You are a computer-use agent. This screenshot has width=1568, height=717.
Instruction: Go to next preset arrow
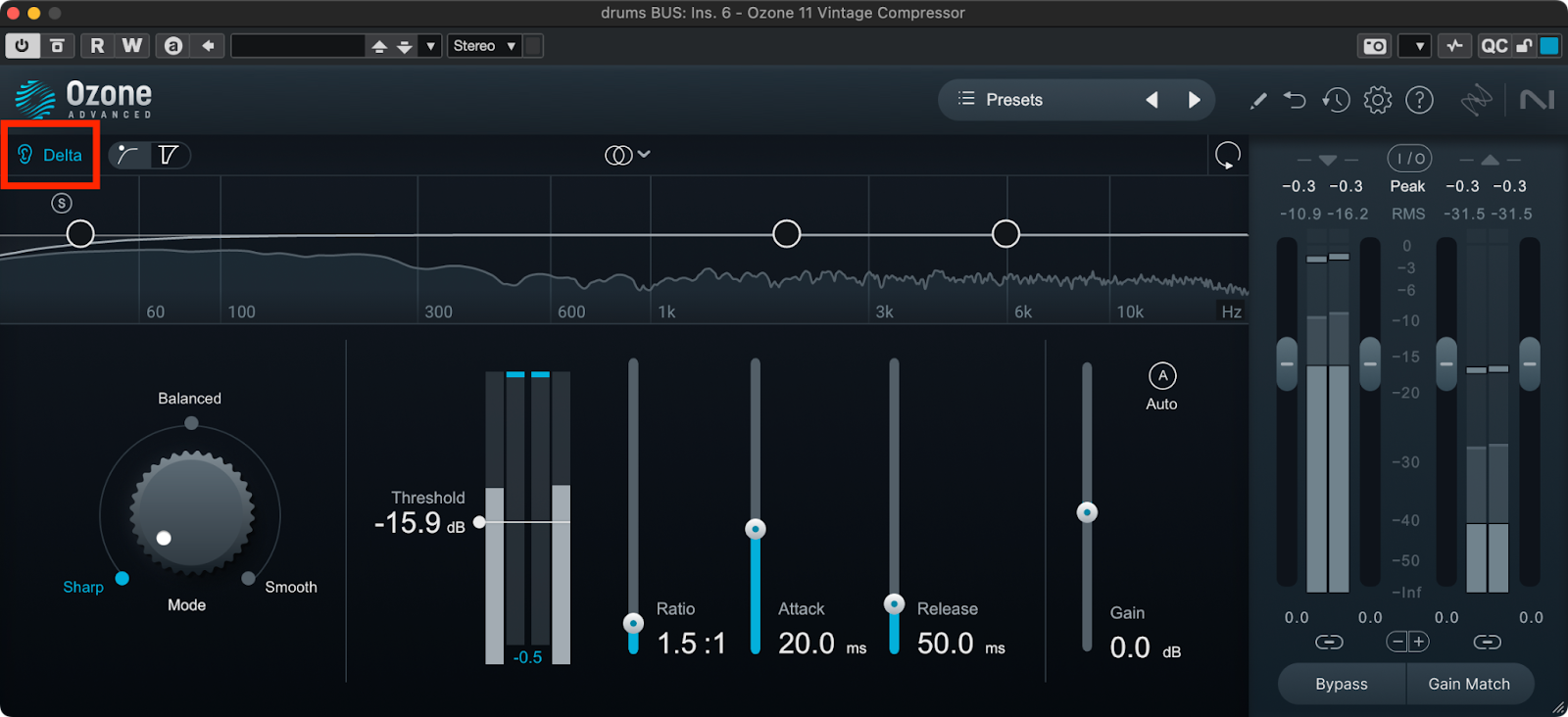coord(1194,100)
